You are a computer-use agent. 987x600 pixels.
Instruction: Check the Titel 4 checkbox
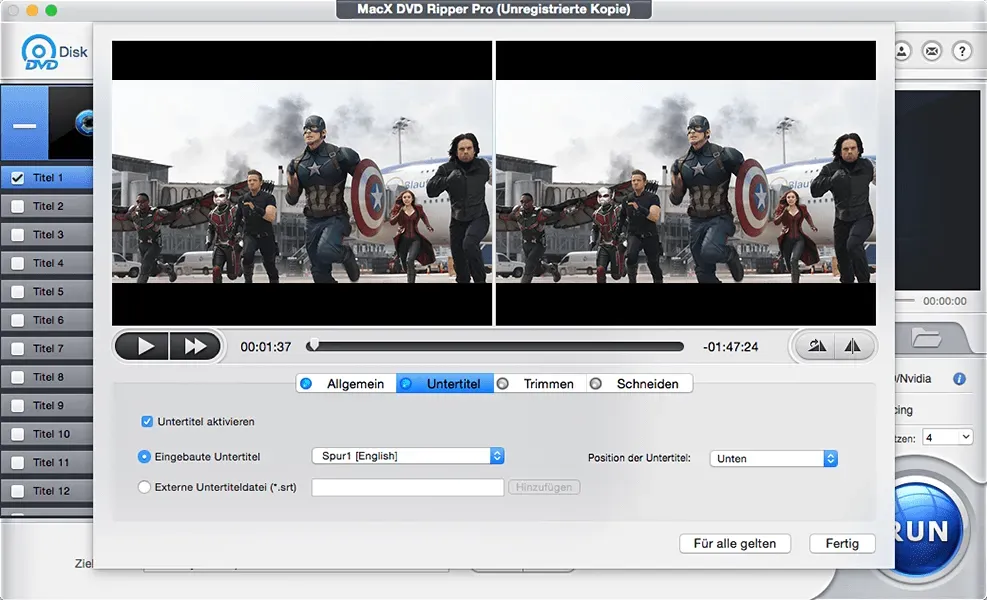pos(18,263)
